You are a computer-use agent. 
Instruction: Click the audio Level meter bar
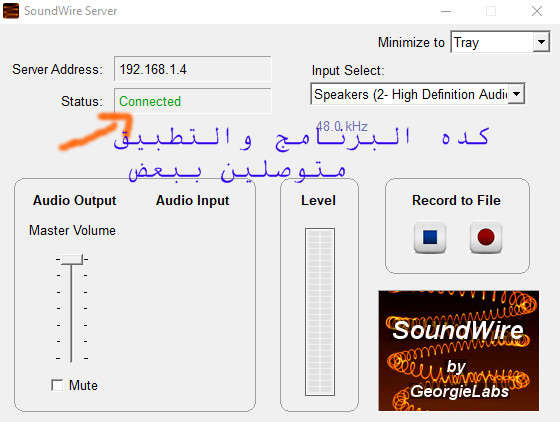tap(320, 312)
